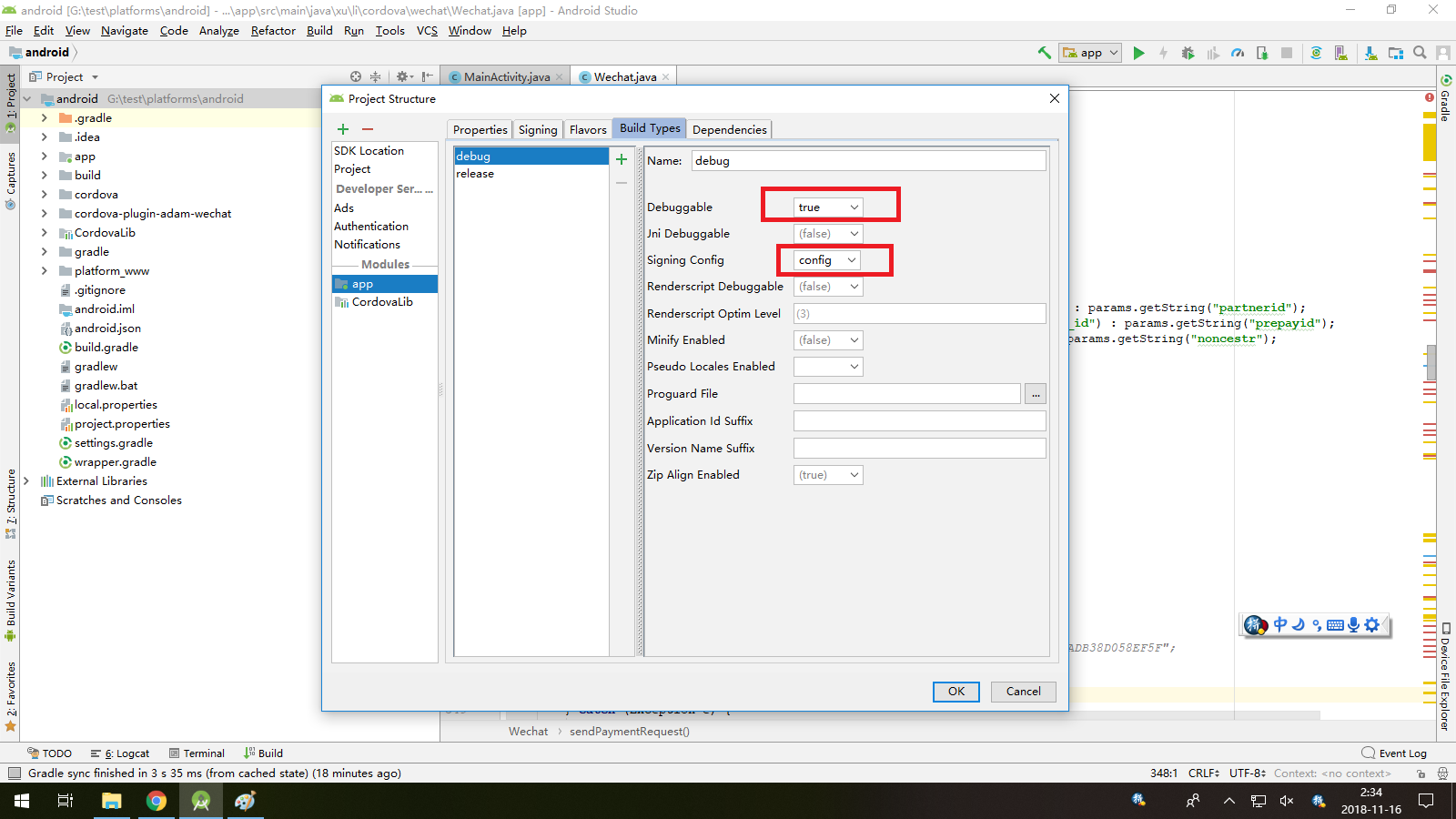Click Sync Project with Gradle Files icon
The width and height of the screenshot is (1456, 819).
[x=1316, y=53]
